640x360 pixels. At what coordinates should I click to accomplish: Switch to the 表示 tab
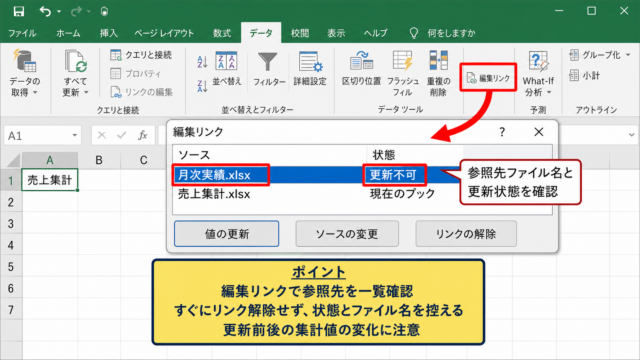(336, 33)
